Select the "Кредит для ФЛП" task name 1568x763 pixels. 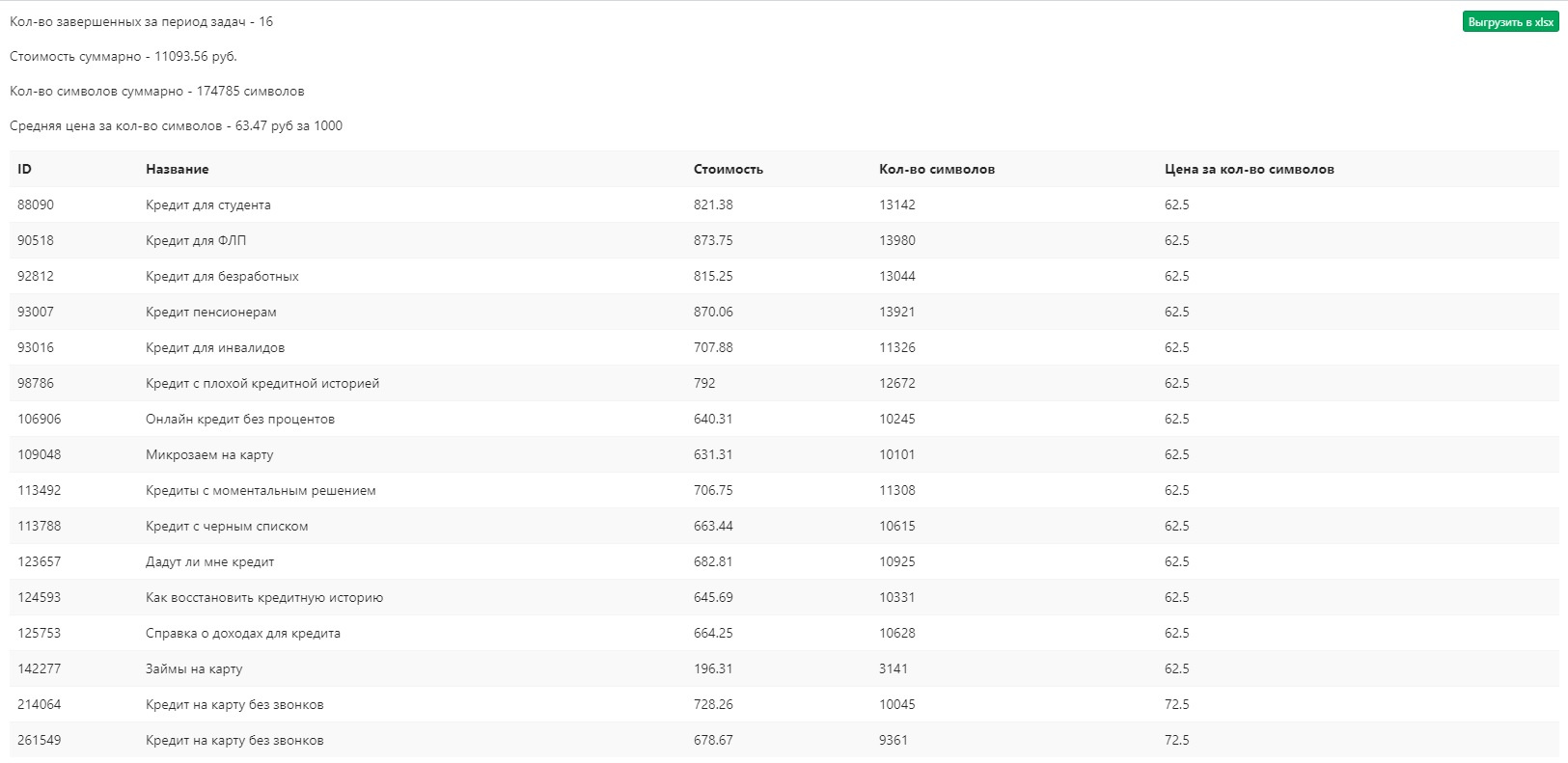pyautogui.click(x=196, y=240)
